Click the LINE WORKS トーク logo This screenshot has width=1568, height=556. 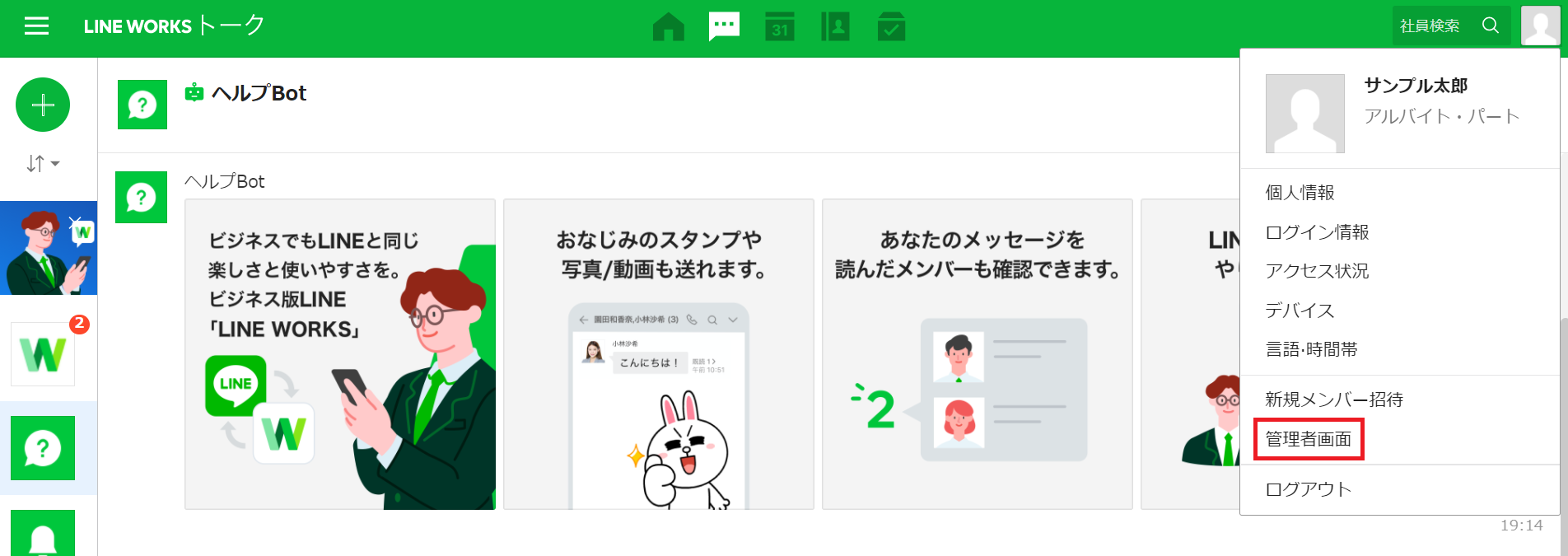point(174,26)
